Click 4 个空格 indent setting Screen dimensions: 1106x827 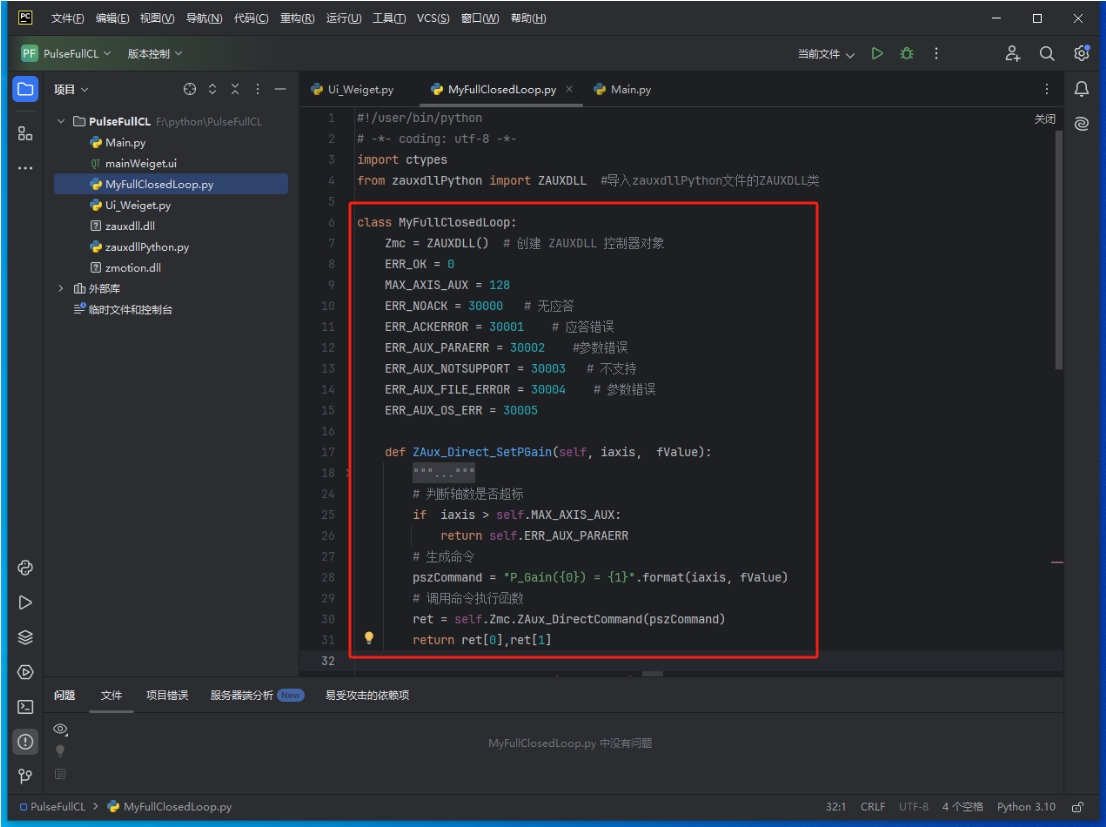[962, 807]
